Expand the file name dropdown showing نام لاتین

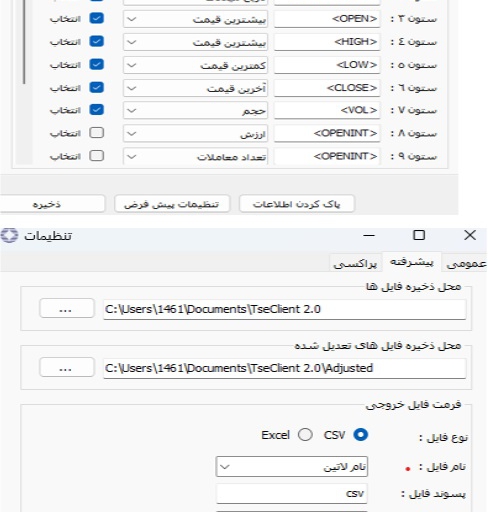292,467
